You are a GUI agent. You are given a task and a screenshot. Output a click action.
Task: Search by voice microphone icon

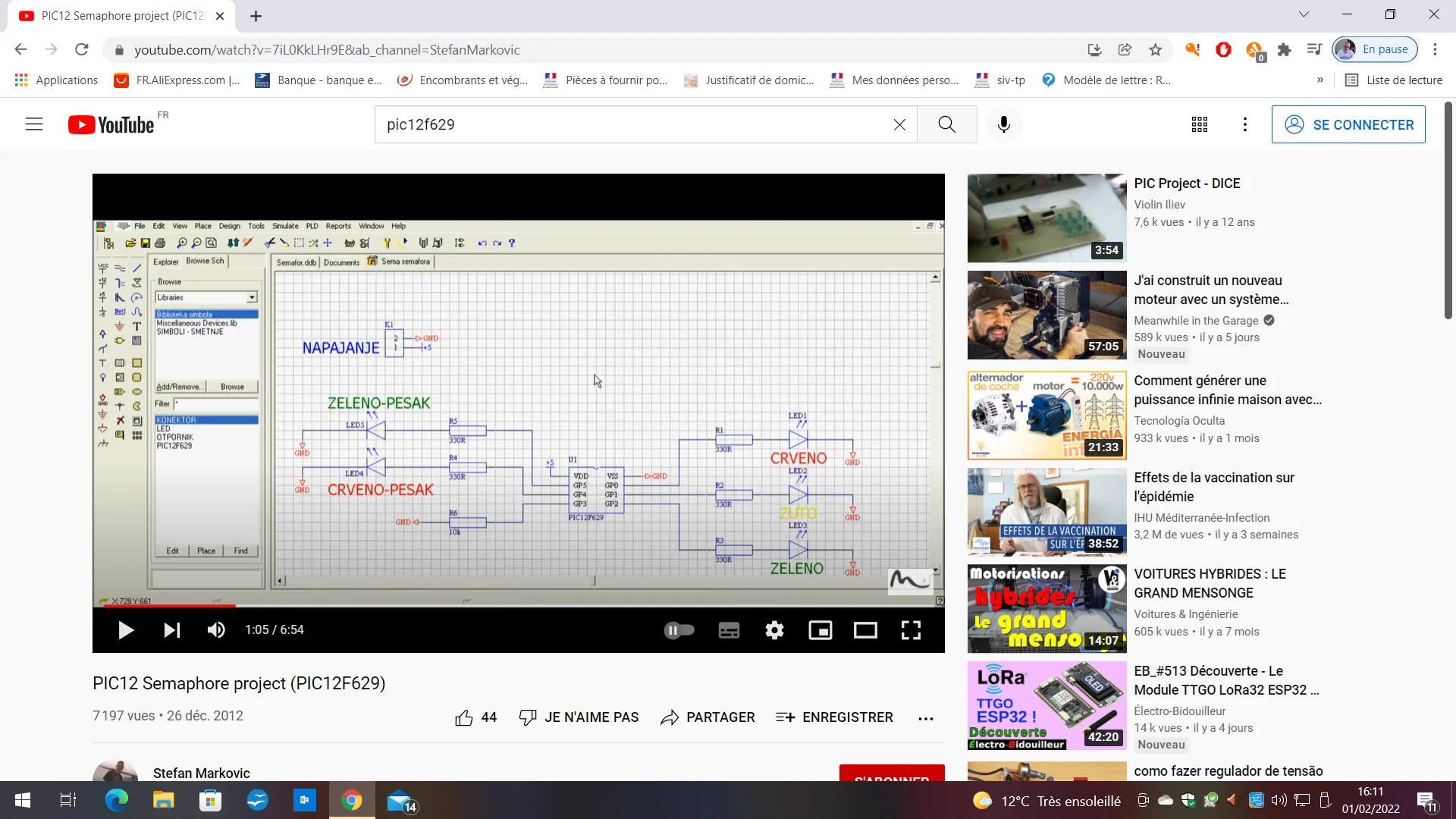1003,124
